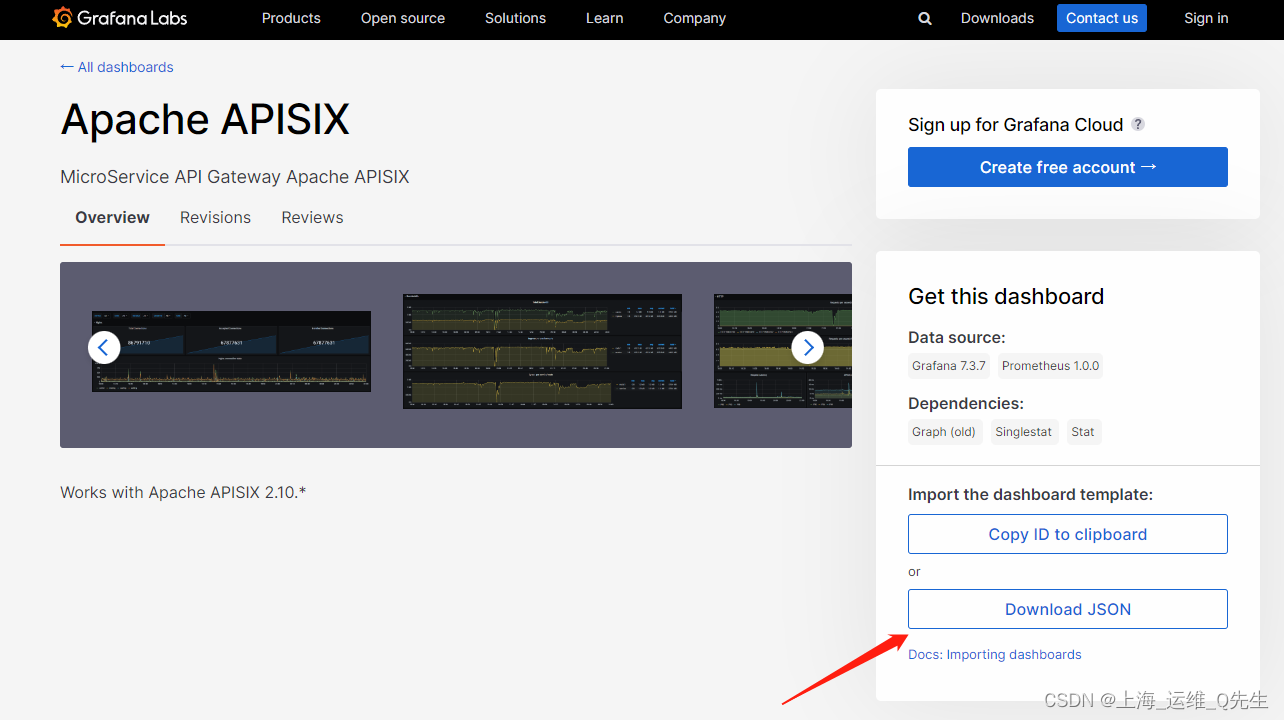The width and height of the screenshot is (1284, 720).
Task: Open the Solutions menu
Action: (515, 18)
